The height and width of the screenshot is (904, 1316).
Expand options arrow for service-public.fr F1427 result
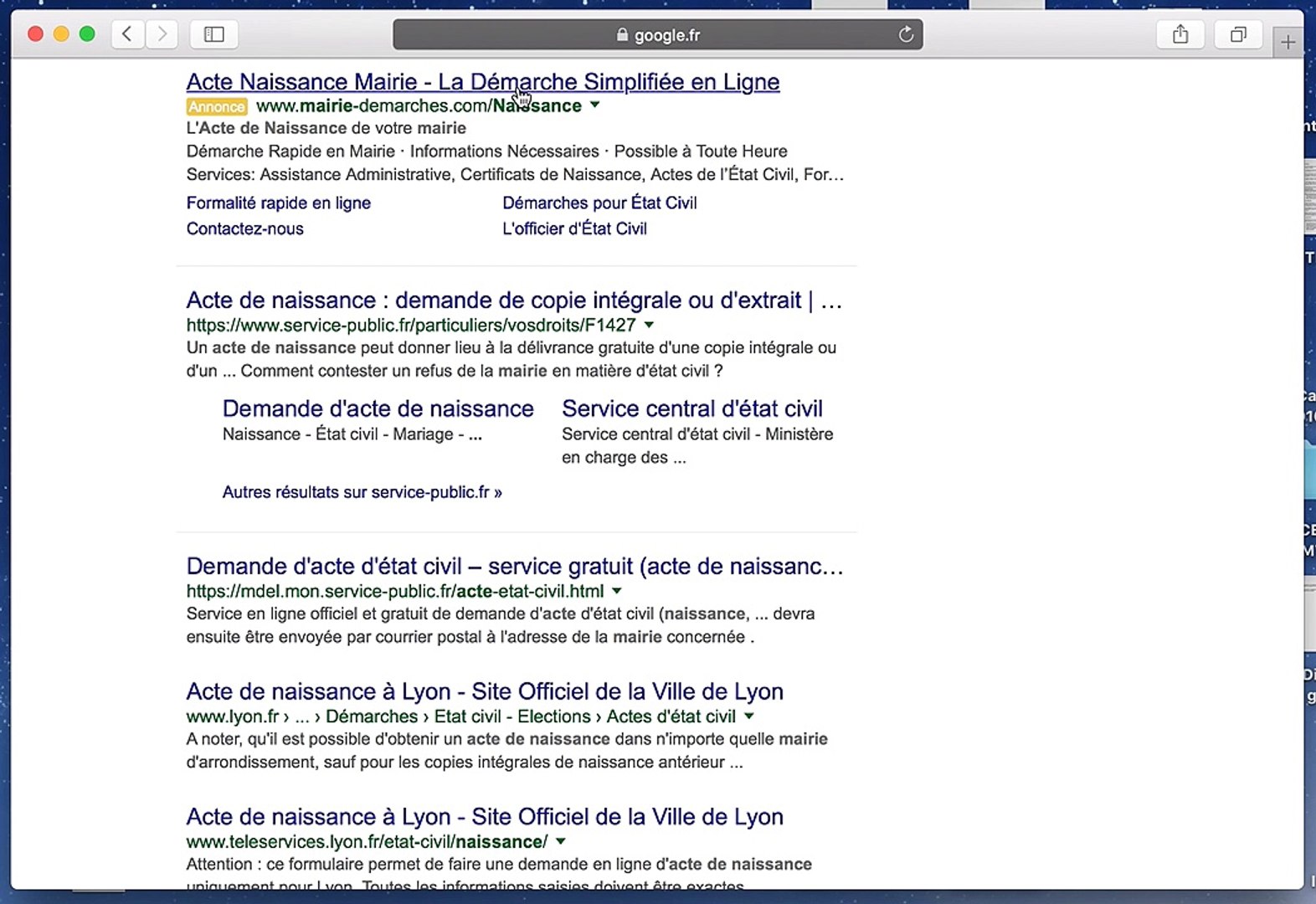649,325
